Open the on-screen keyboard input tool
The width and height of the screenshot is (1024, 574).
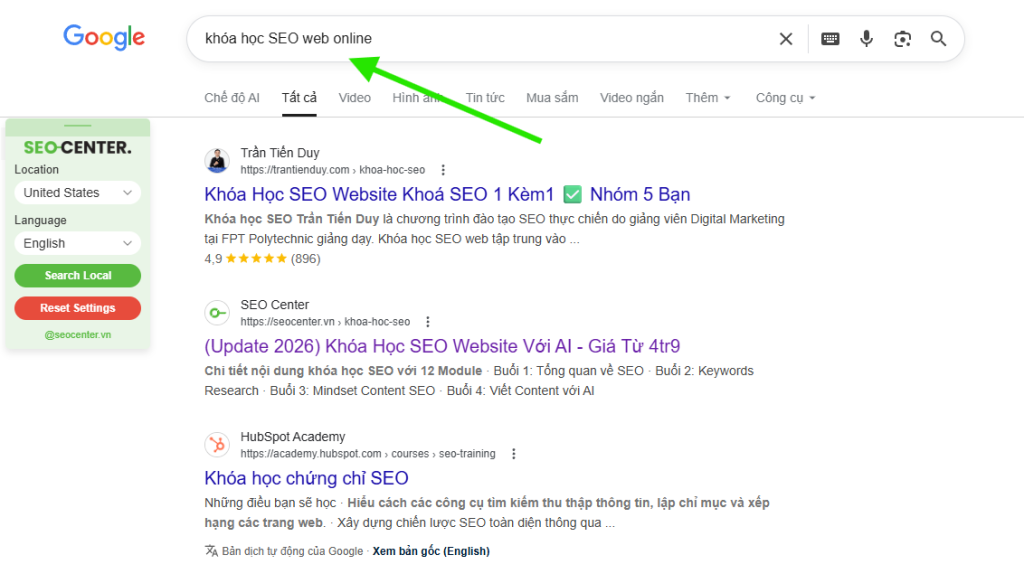coord(830,39)
